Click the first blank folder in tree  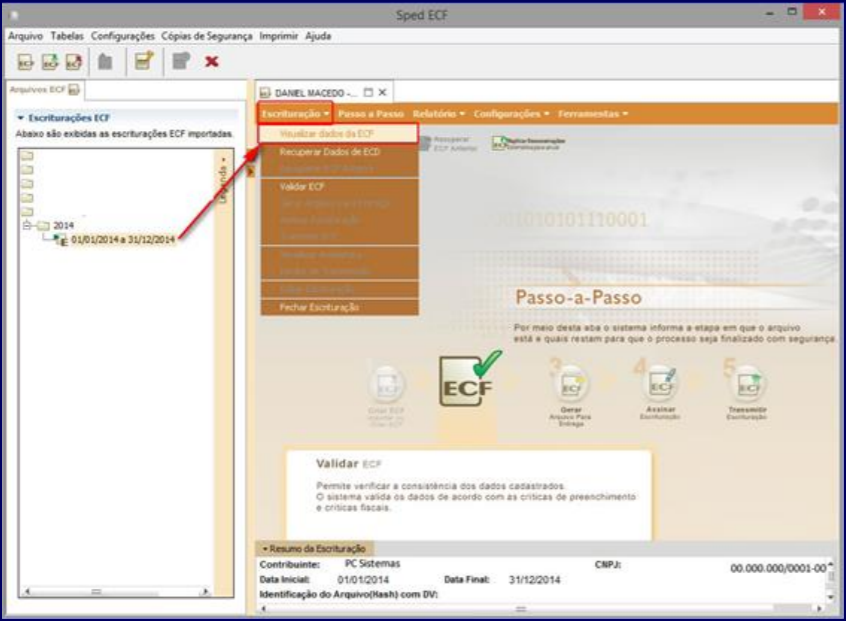[27, 156]
